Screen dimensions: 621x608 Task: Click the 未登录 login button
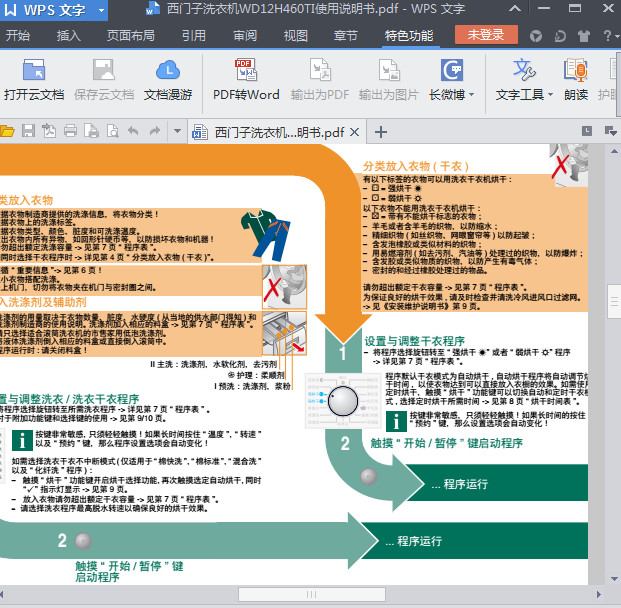tap(486, 35)
